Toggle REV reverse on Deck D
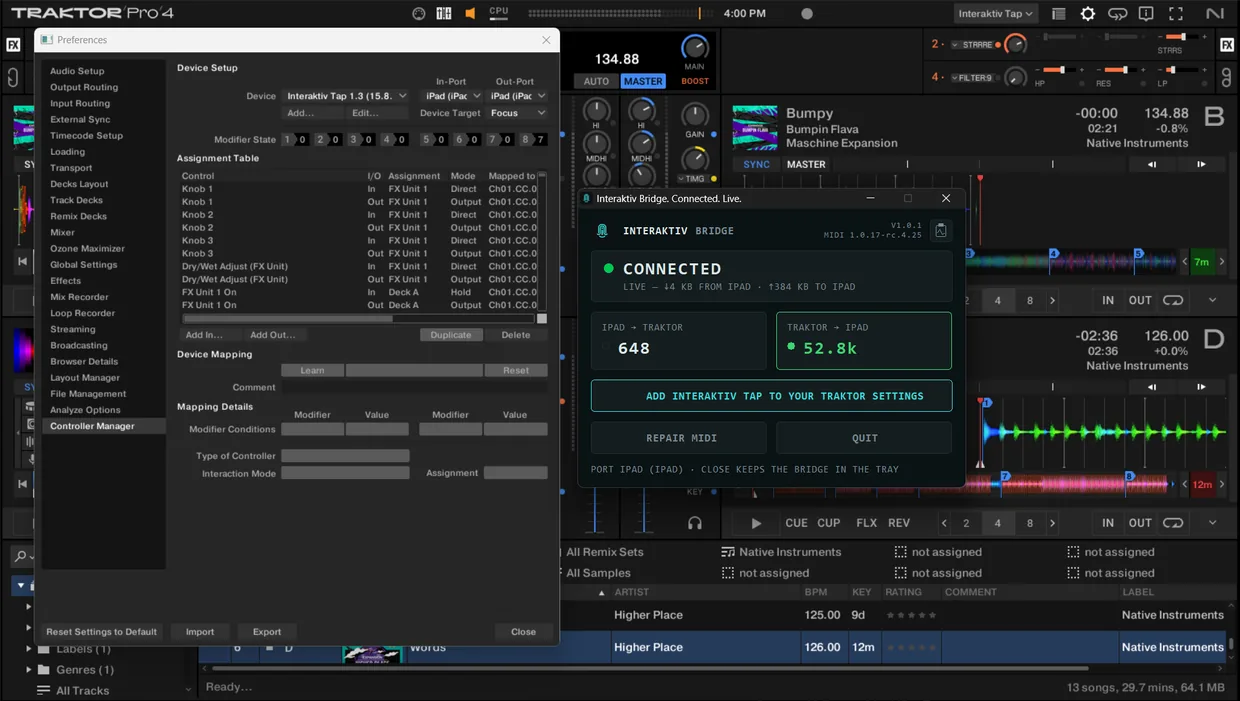Screen dimensions: 1240x701 (899, 523)
